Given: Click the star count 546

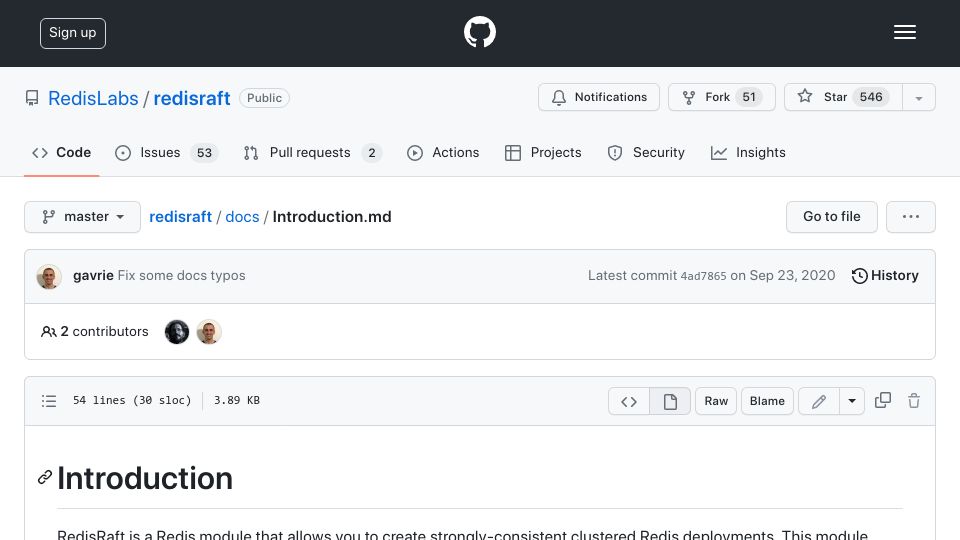Looking at the screenshot, I should [x=871, y=97].
